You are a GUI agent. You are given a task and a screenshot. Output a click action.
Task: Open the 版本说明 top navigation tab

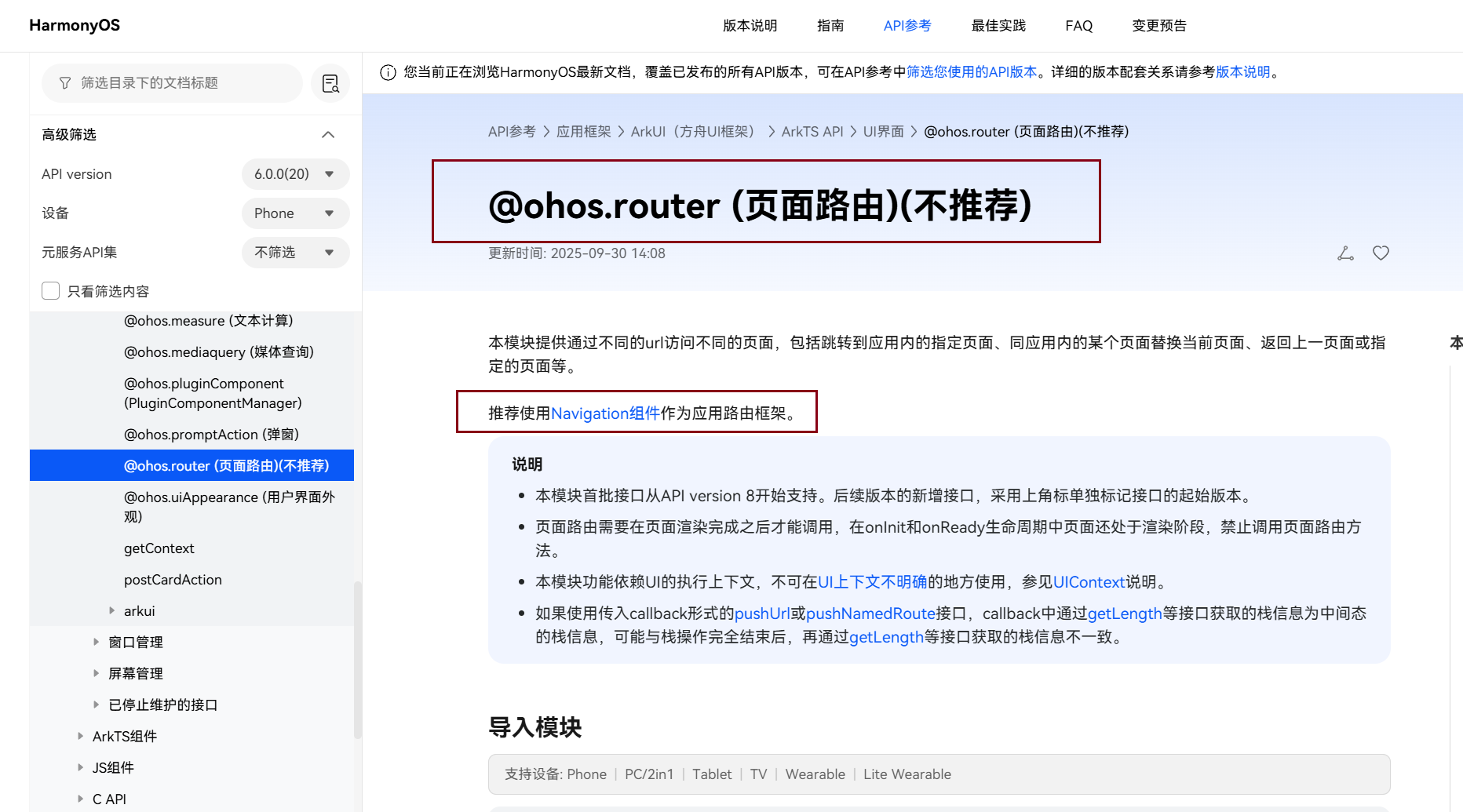tap(750, 26)
